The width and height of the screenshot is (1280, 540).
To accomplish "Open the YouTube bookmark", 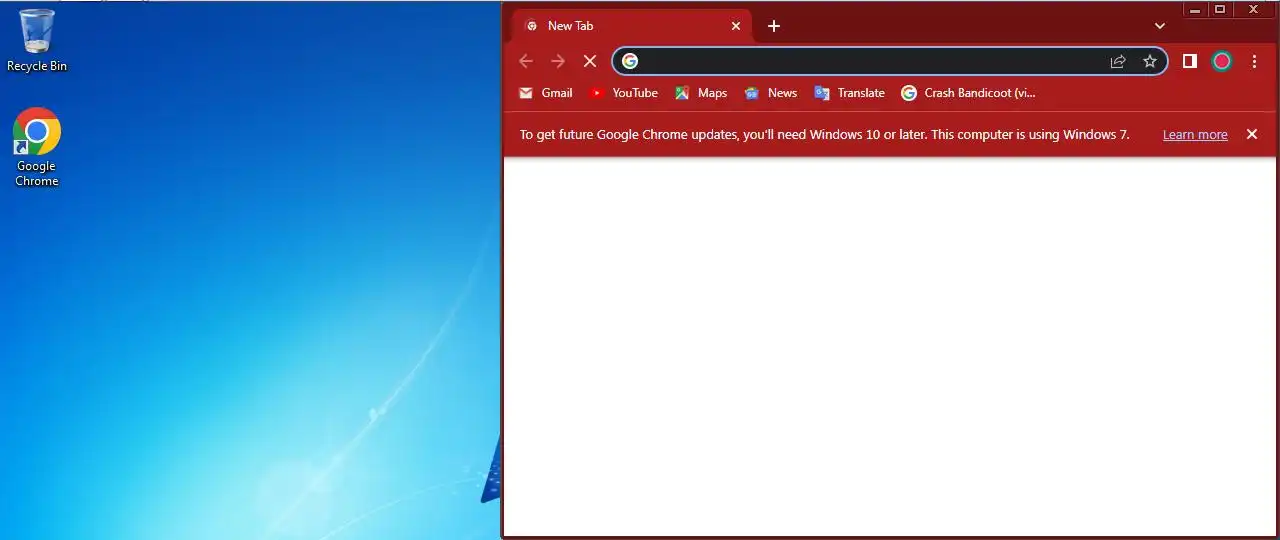I will pyautogui.click(x=623, y=93).
